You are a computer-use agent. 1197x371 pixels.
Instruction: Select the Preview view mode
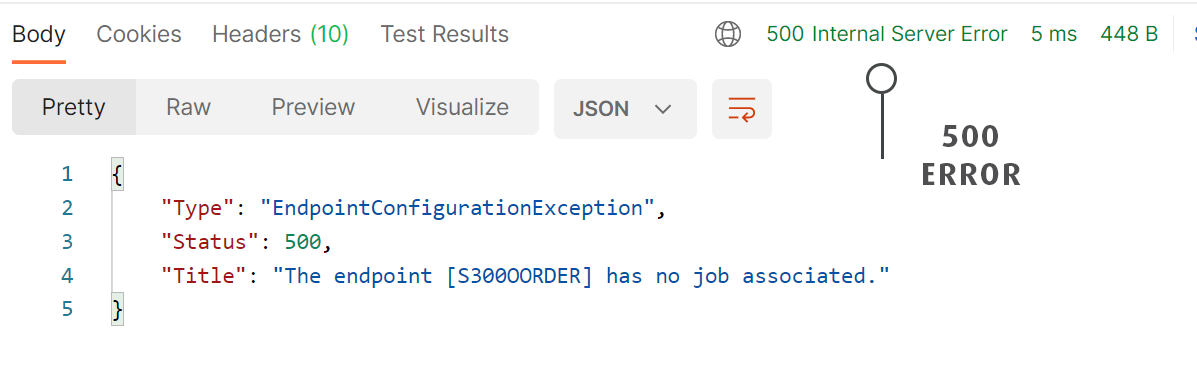[313, 107]
